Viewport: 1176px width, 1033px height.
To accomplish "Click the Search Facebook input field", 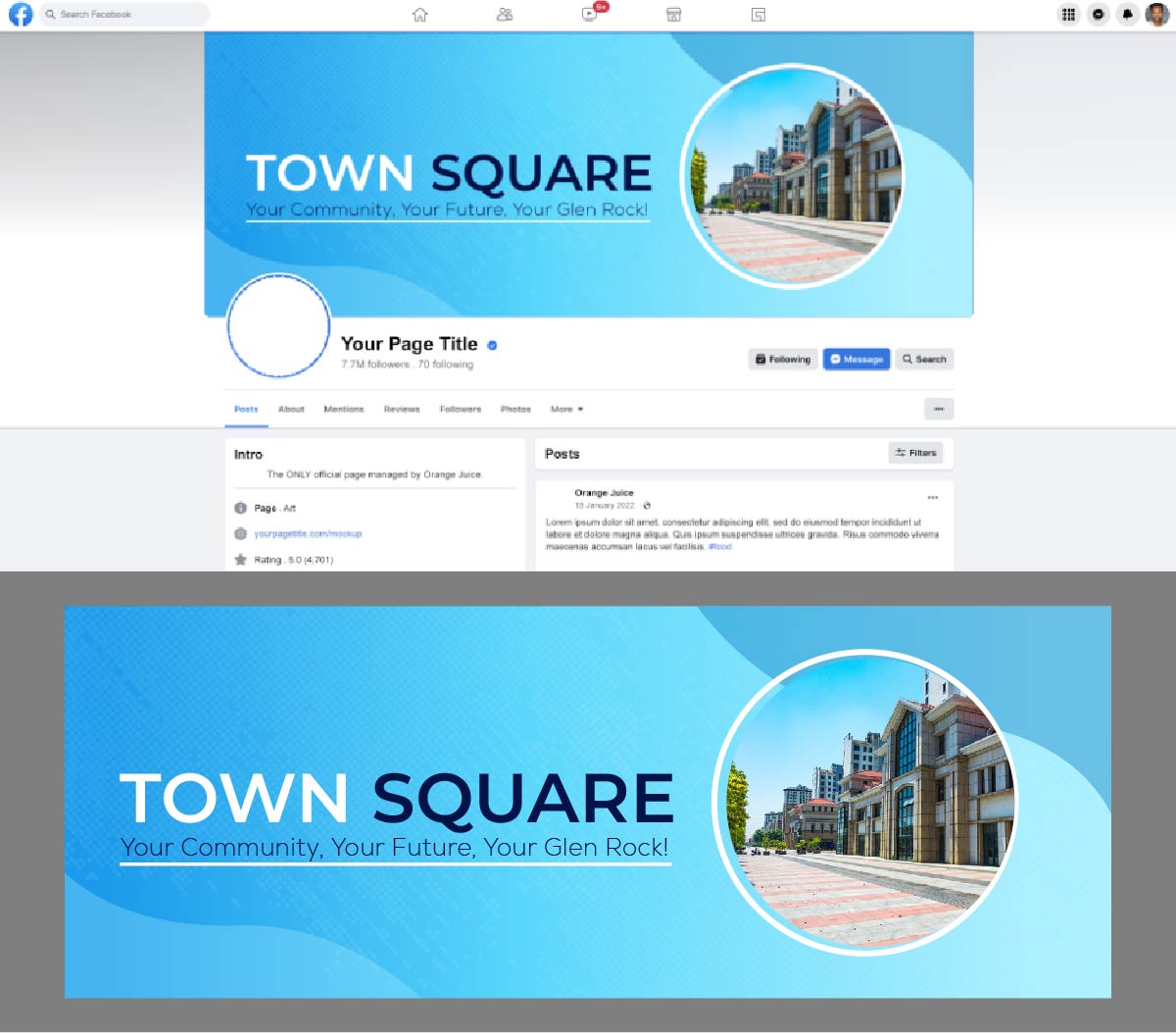I will [x=122, y=15].
